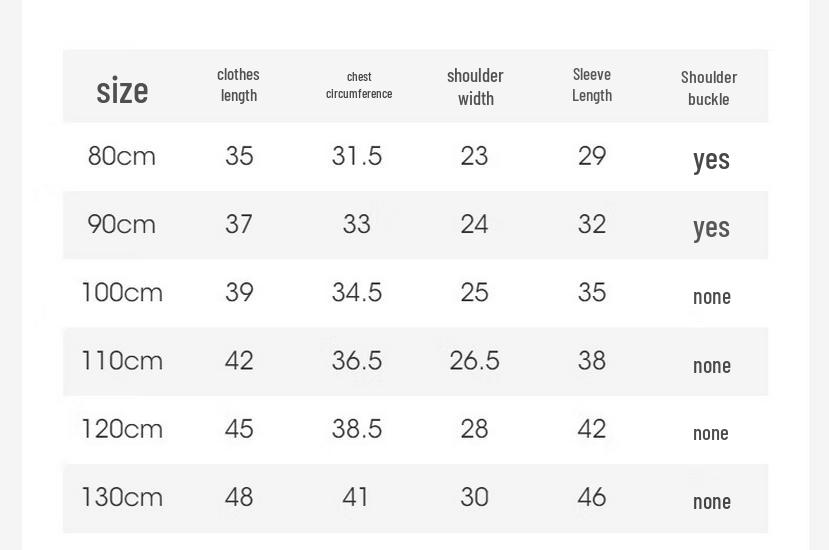Screen dimensions: 829x550
Task: Click the 120cm size row label
Action: 122,429
